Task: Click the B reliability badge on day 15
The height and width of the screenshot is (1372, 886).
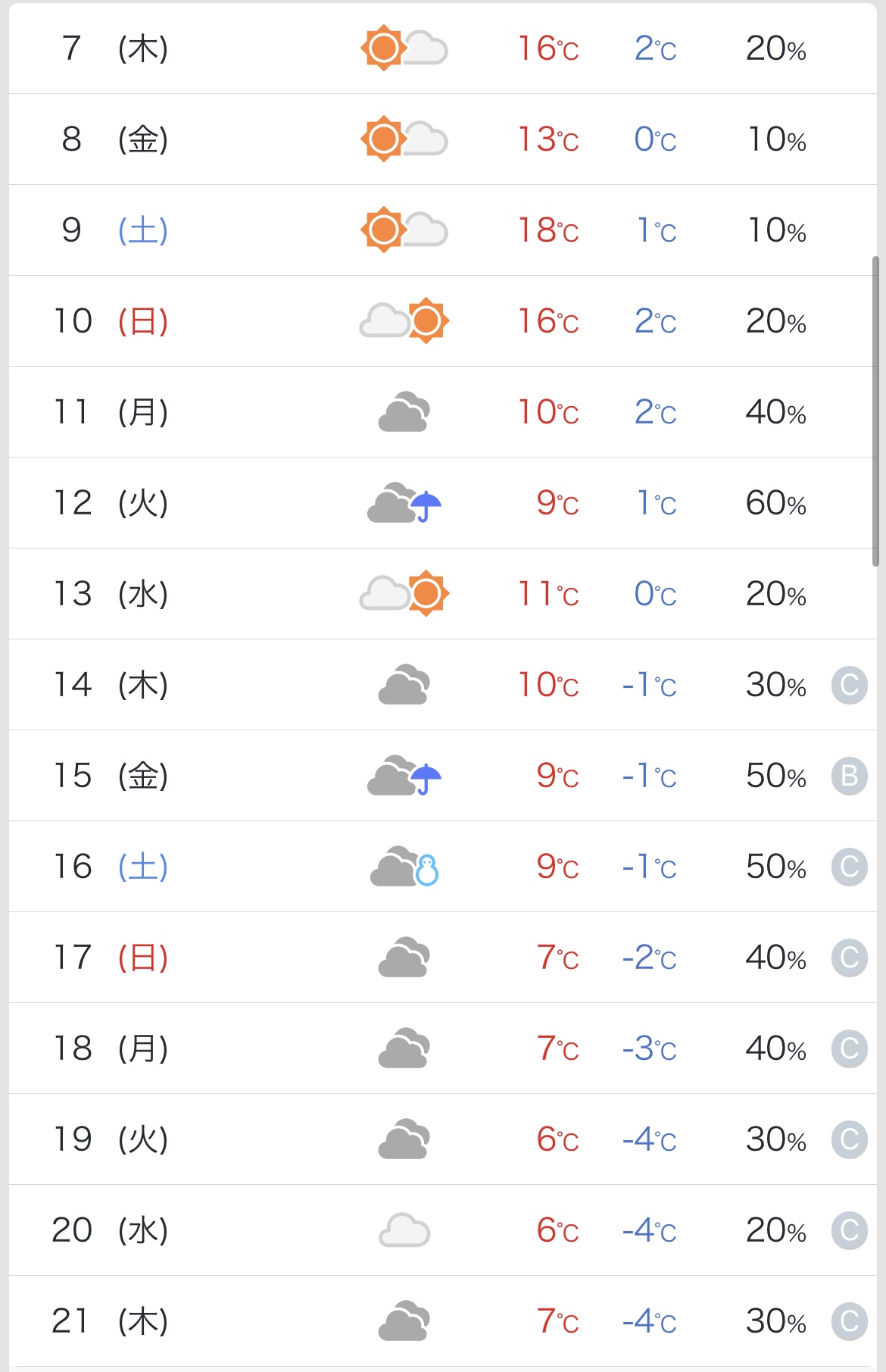Action: [x=849, y=776]
